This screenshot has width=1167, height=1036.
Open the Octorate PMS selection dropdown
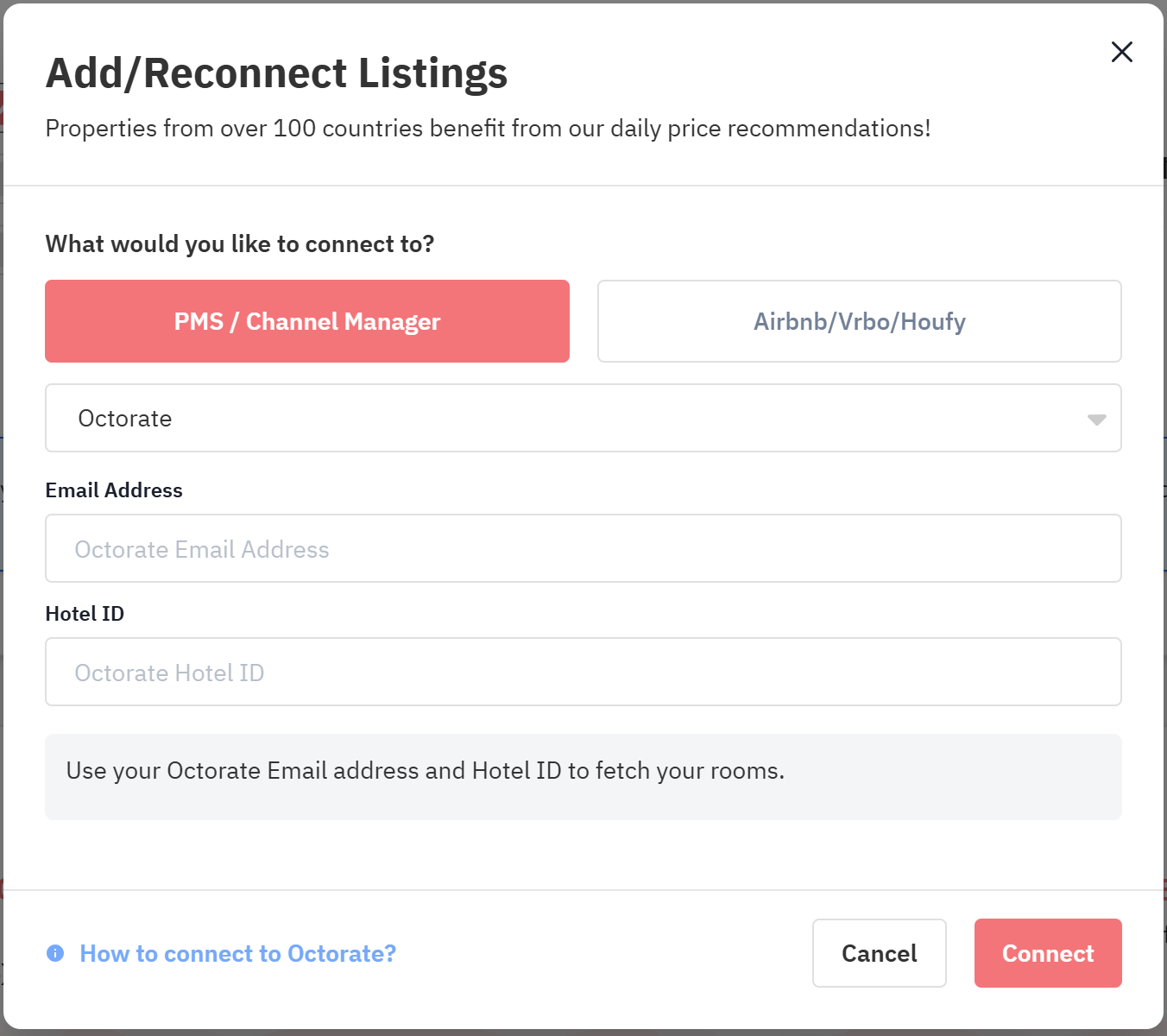583,418
